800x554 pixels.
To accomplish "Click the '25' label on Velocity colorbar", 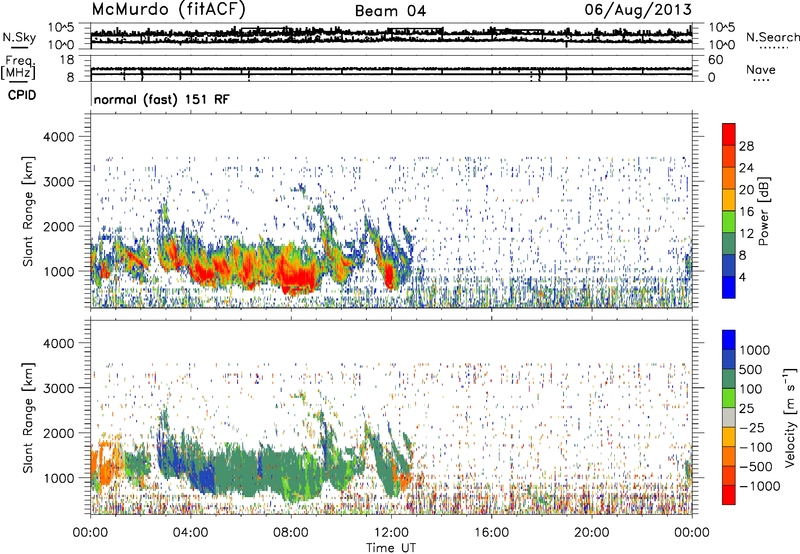I will pyautogui.click(x=746, y=409).
